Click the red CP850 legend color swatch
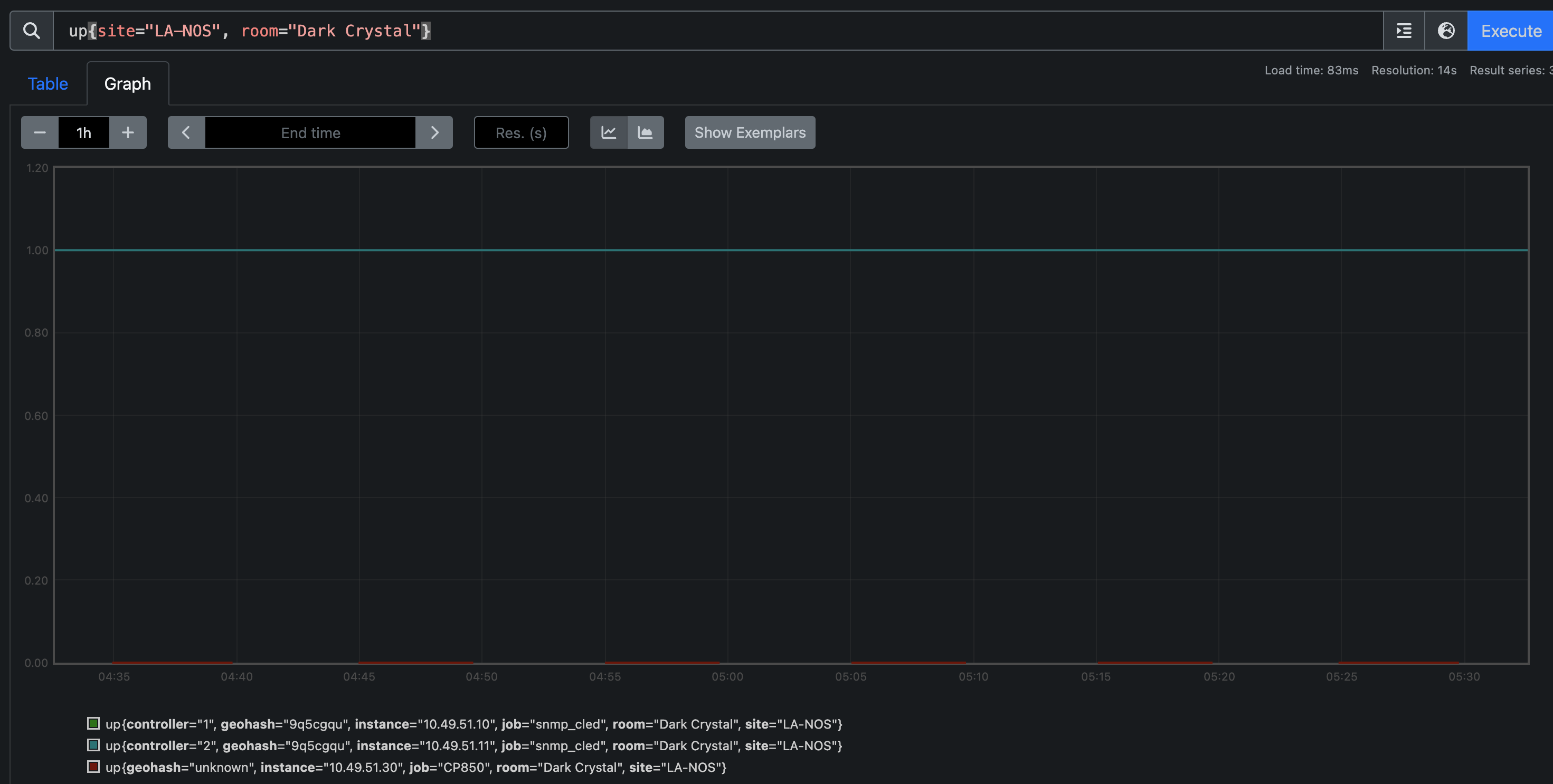 [x=93, y=767]
